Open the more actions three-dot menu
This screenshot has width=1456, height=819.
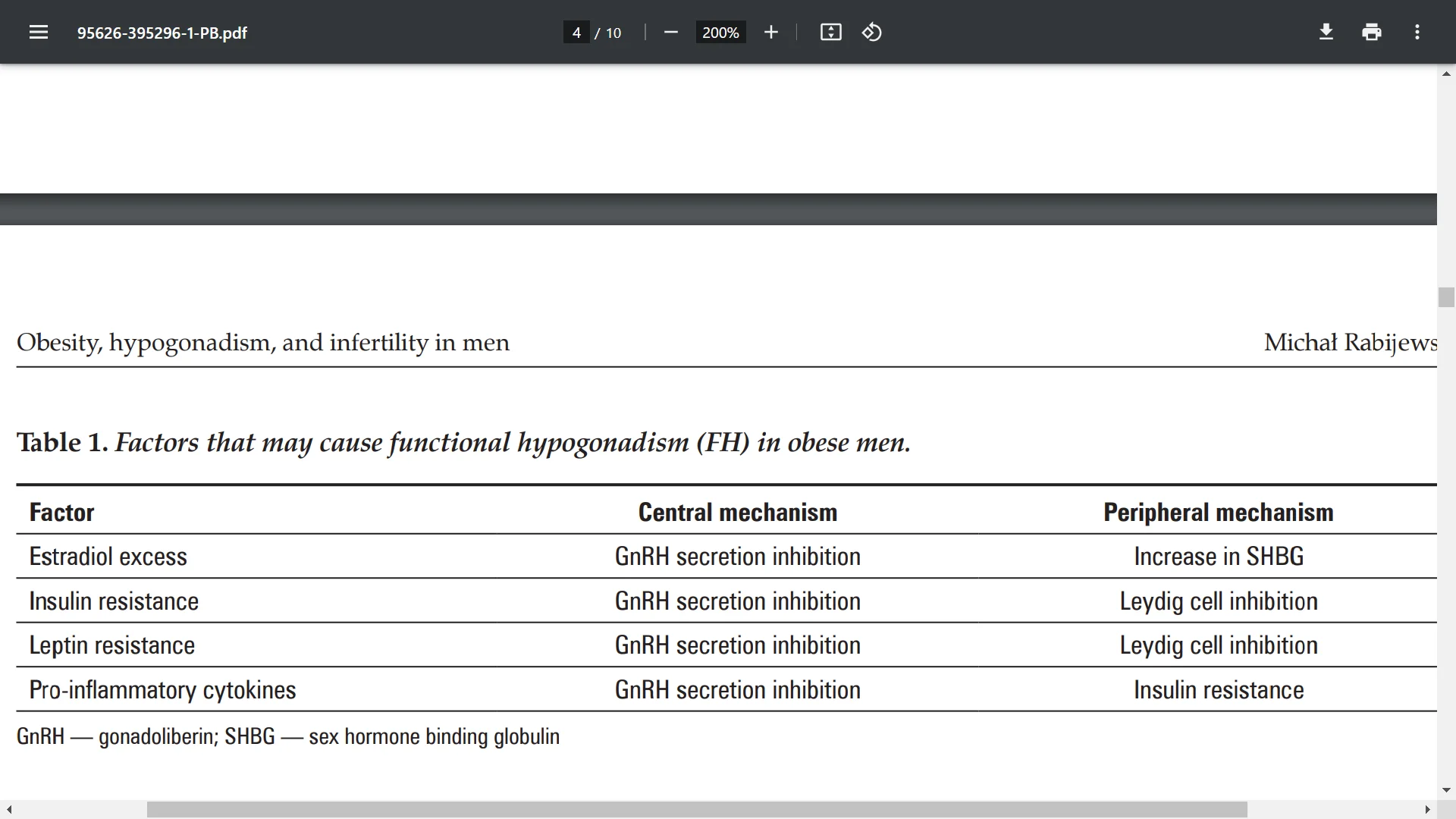pyautogui.click(x=1417, y=32)
